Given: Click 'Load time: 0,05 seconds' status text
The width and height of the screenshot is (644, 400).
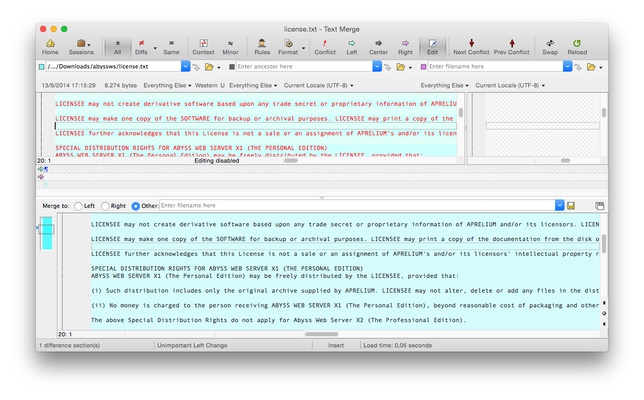Looking at the screenshot, I should click(x=398, y=345).
